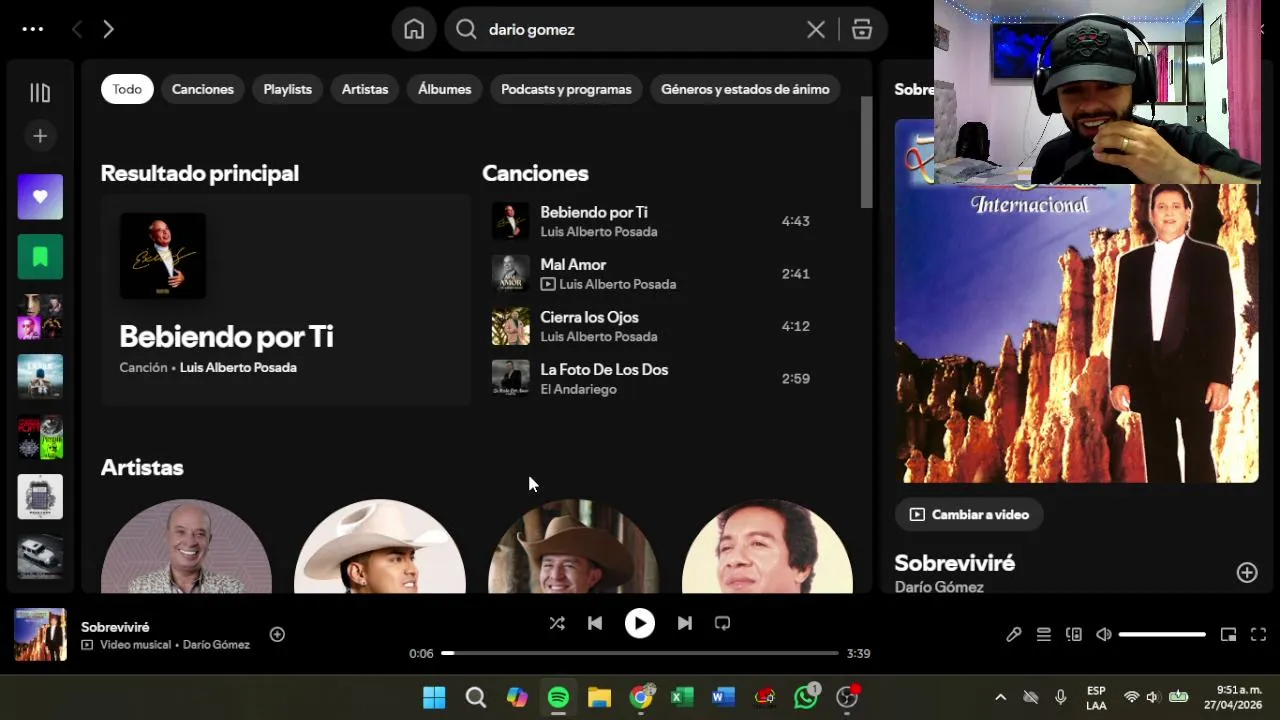Open the playback queue icon
Screen dimensions: 1280x720
coord(1043,634)
